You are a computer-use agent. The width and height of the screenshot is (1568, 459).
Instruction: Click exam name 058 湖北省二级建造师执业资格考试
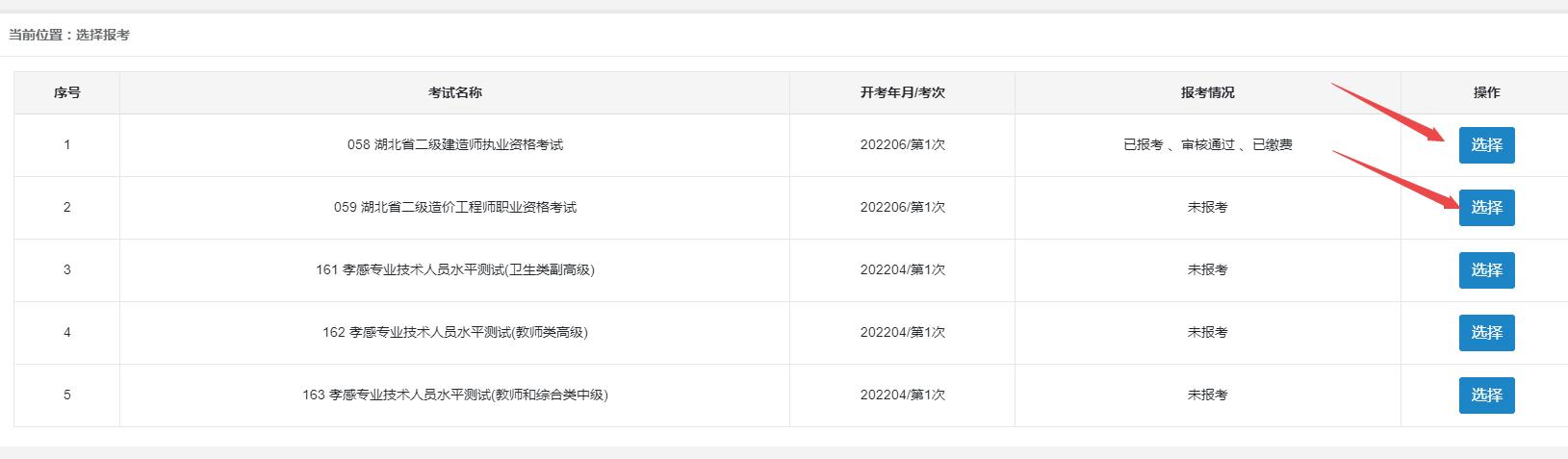point(454,145)
